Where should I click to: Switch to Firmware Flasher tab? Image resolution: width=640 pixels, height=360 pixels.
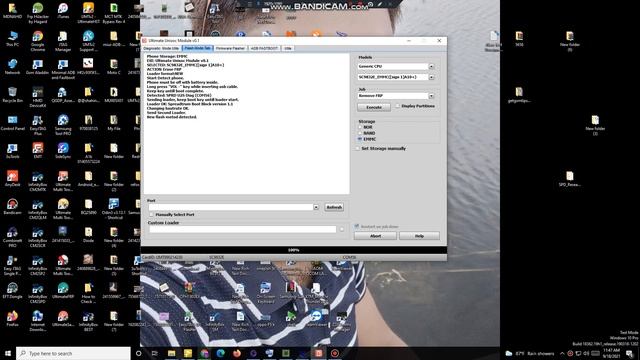coord(230,48)
